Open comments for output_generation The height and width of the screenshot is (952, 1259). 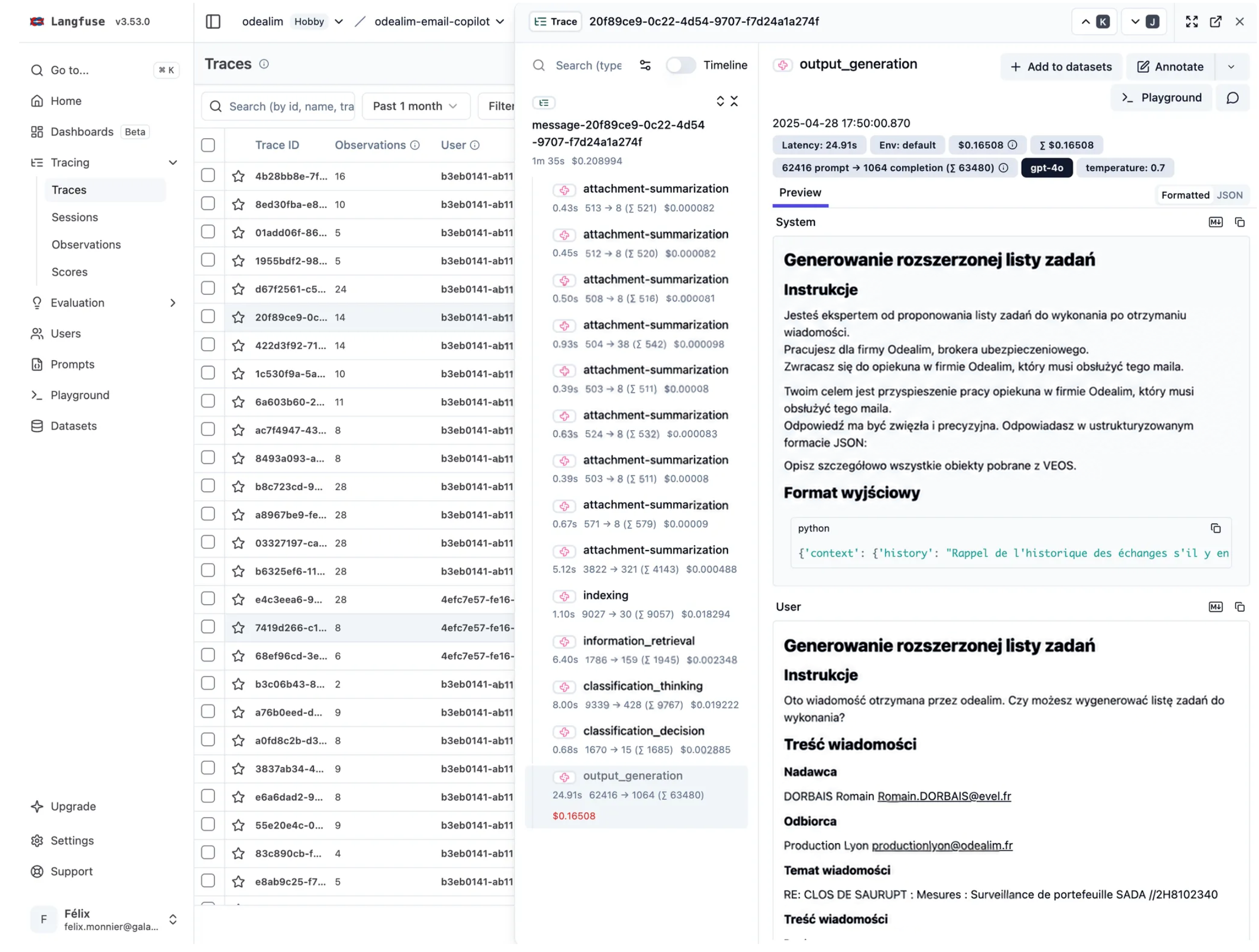[1232, 98]
